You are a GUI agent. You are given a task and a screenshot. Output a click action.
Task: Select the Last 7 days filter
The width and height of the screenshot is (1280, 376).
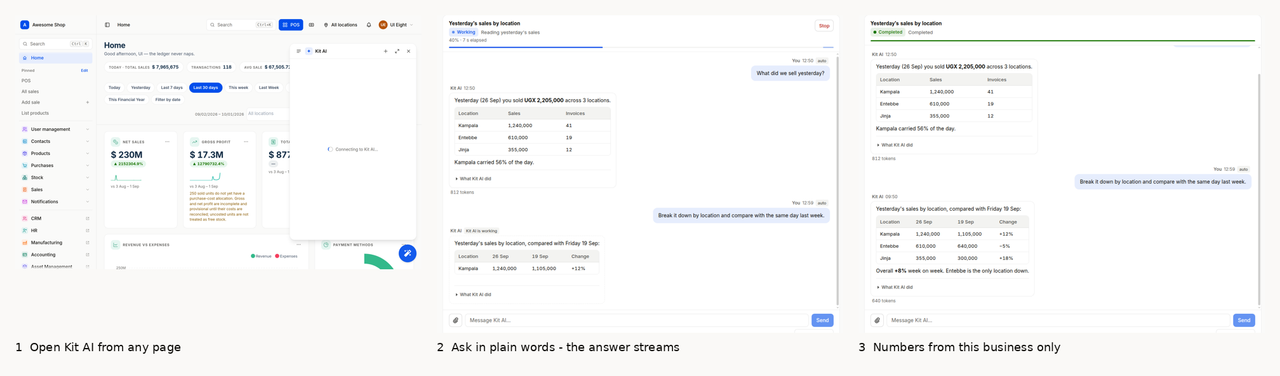pos(172,87)
